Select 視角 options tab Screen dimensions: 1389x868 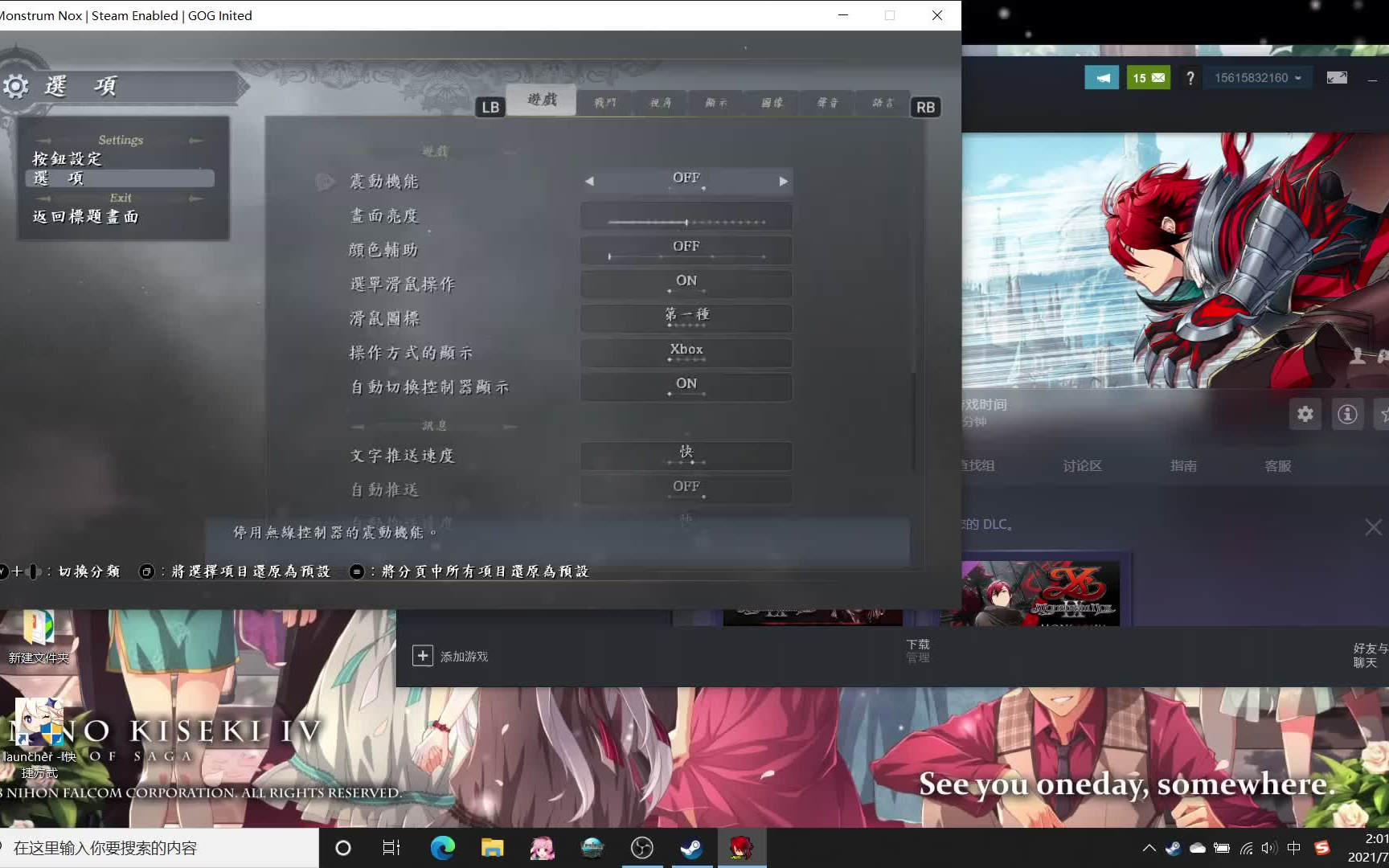click(x=661, y=103)
